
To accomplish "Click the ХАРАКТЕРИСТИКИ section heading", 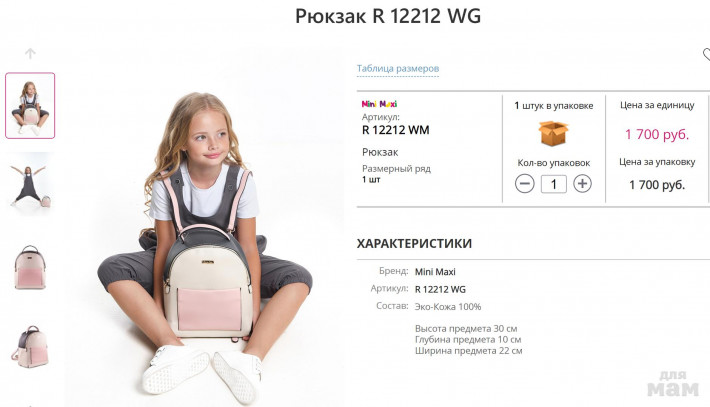I will [414, 244].
